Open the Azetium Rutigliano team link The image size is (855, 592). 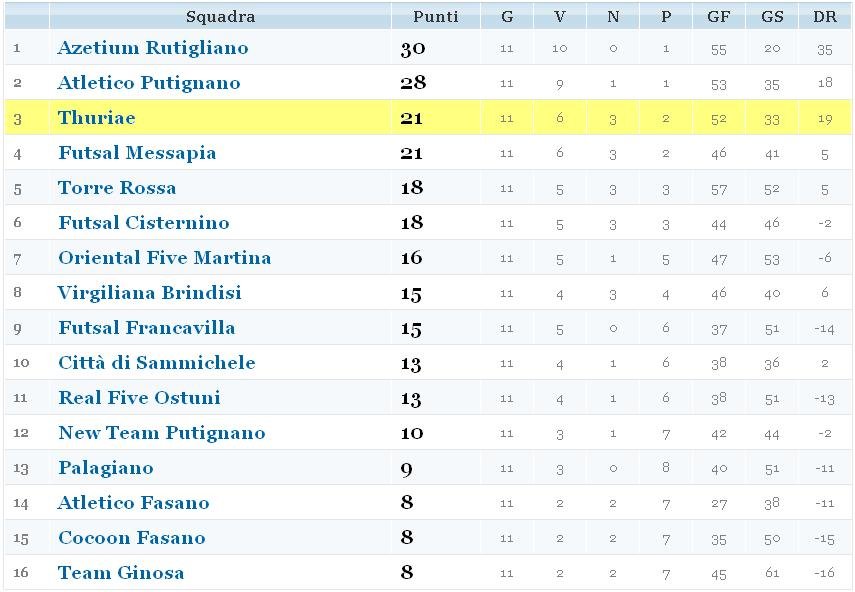pos(153,47)
